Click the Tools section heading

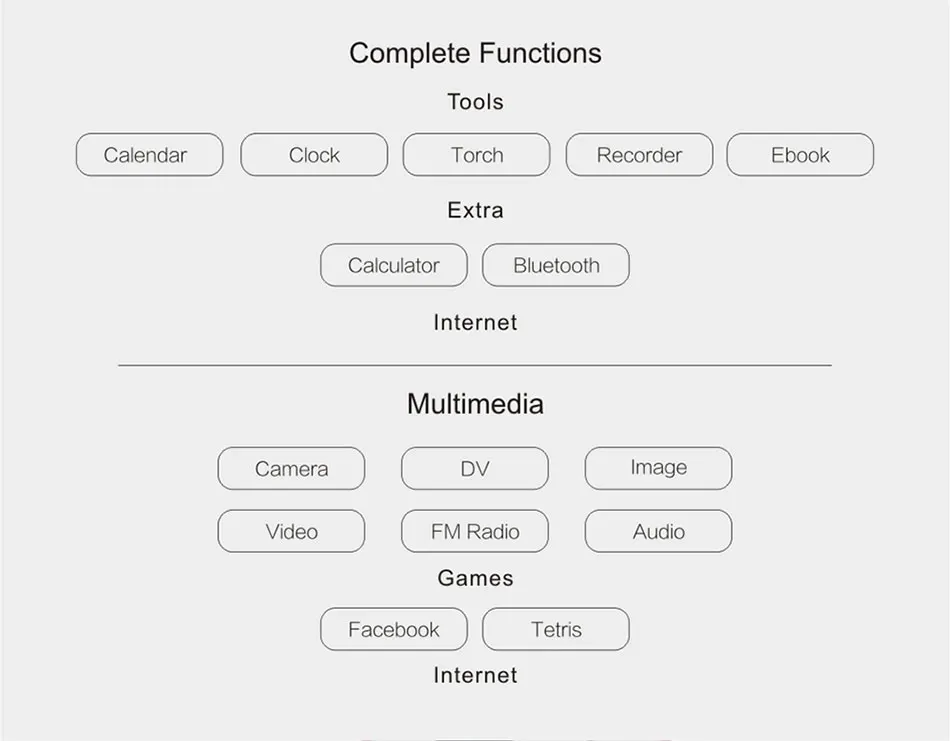pyautogui.click(x=476, y=102)
